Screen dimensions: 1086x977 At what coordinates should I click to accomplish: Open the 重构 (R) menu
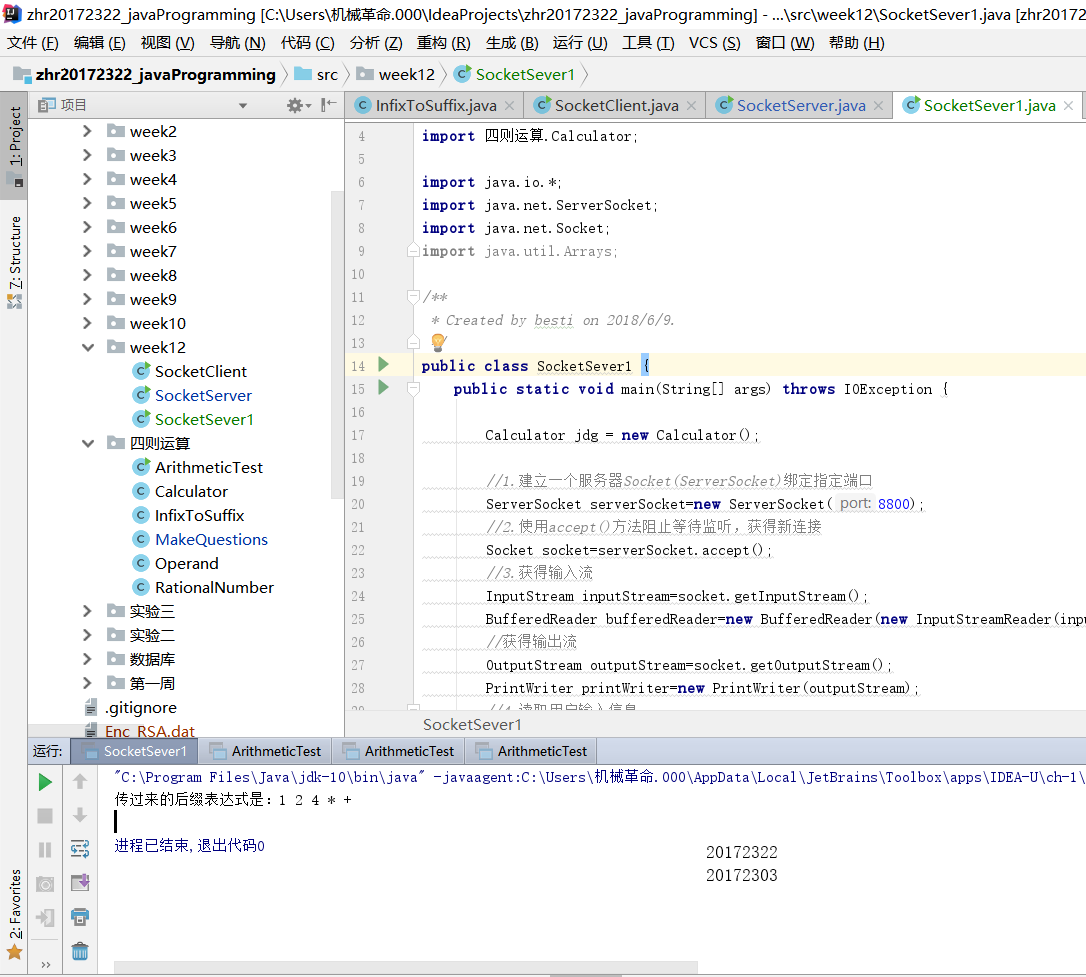(x=443, y=43)
